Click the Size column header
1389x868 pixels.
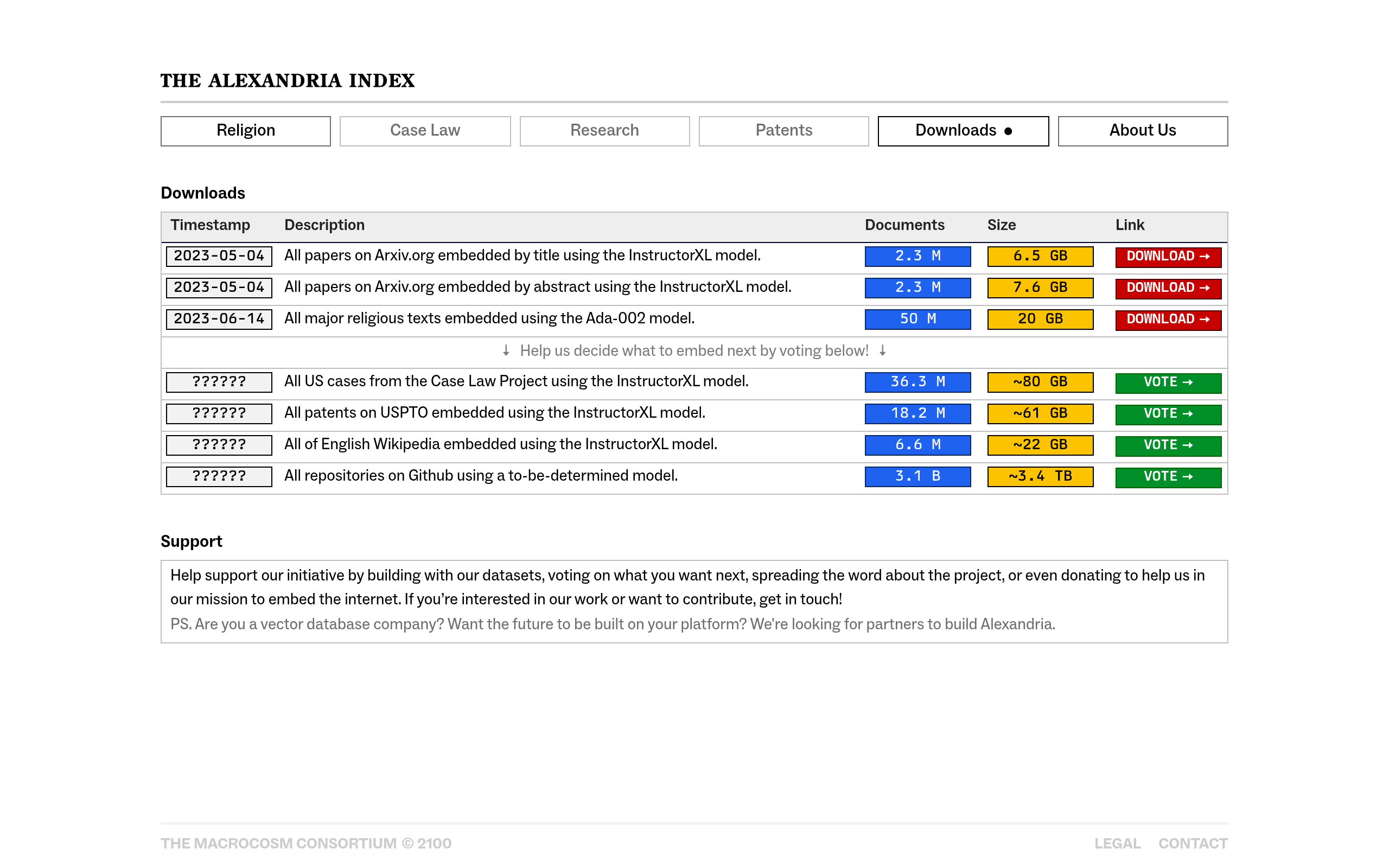tap(1002, 226)
